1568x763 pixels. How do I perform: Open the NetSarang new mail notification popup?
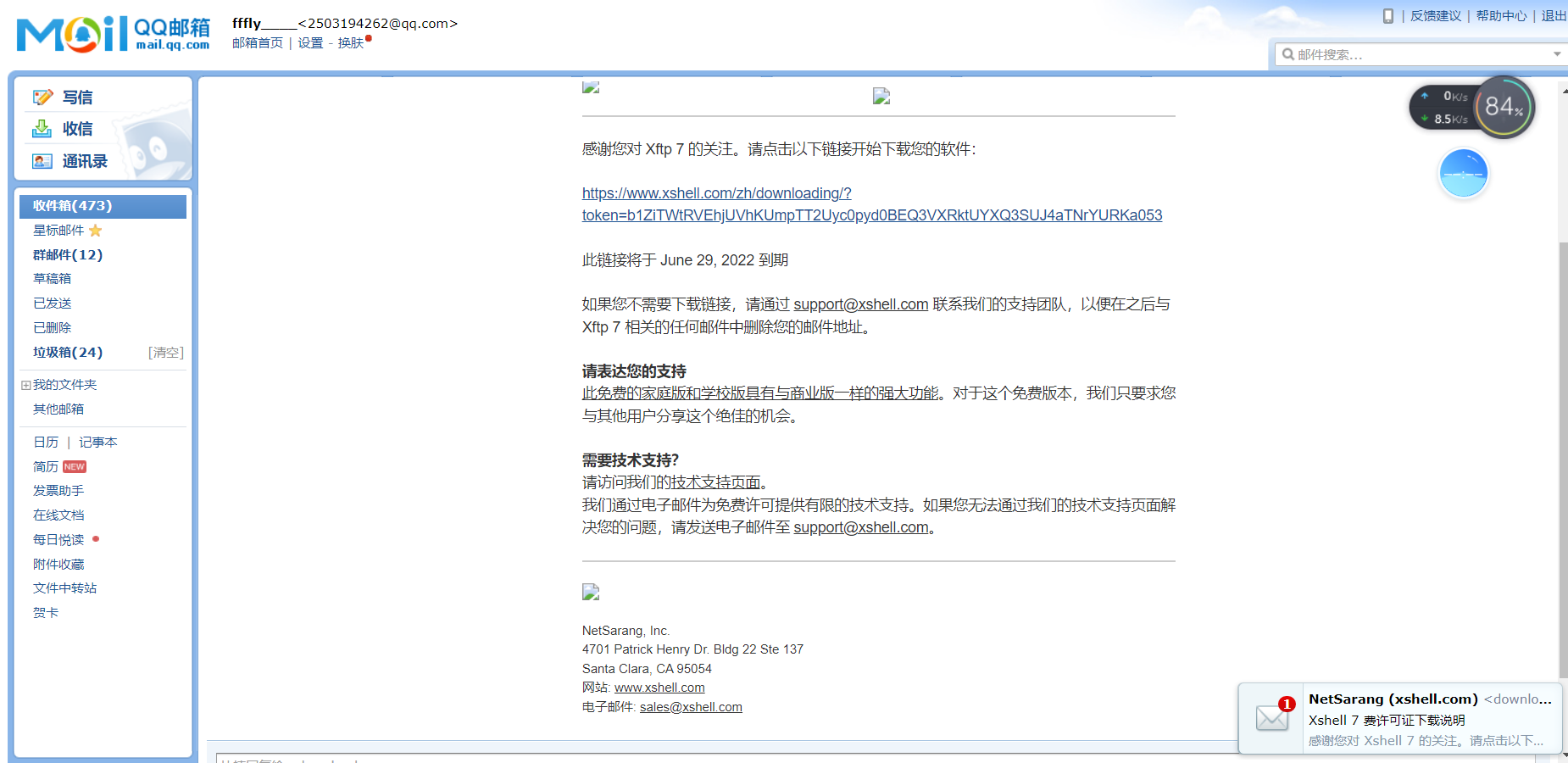pyautogui.click(x=1400, y=718)
